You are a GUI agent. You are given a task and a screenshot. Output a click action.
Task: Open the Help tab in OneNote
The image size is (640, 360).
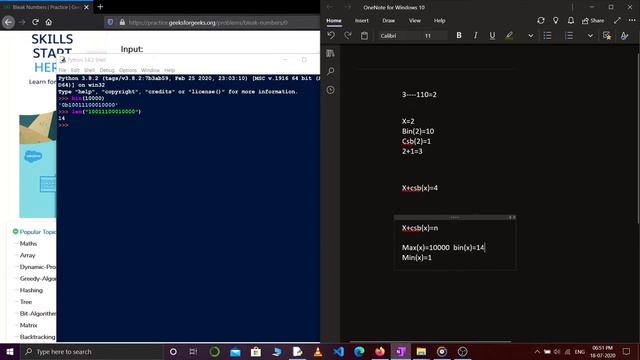point(440,20)
